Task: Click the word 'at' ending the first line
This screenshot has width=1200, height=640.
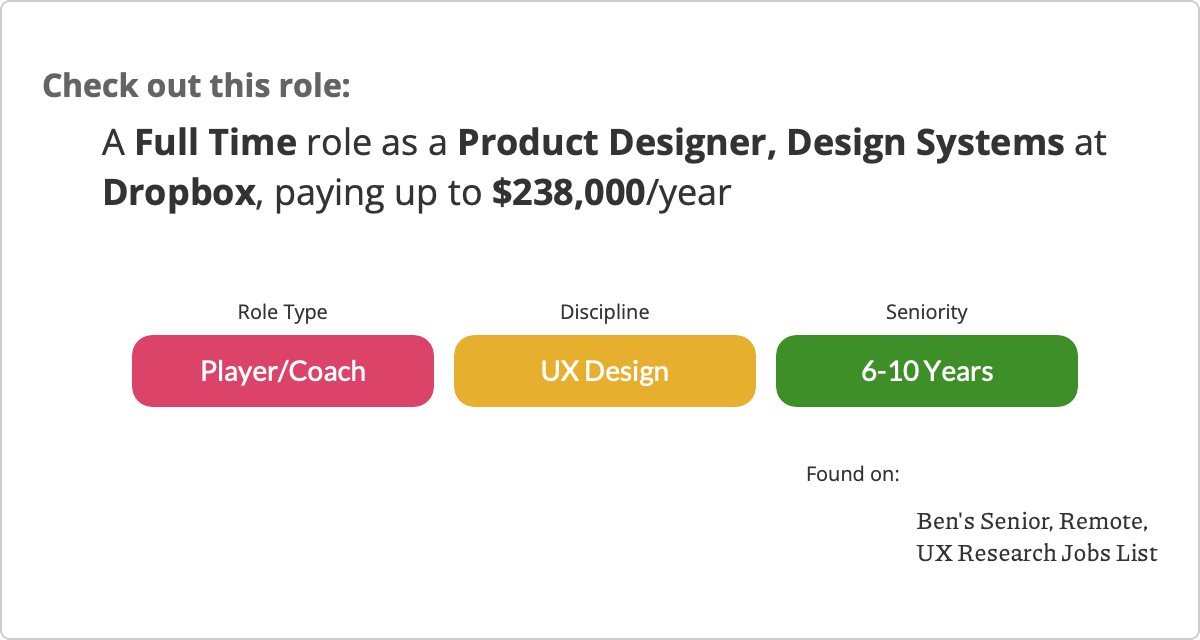Action: click(x=1090, y=143)
